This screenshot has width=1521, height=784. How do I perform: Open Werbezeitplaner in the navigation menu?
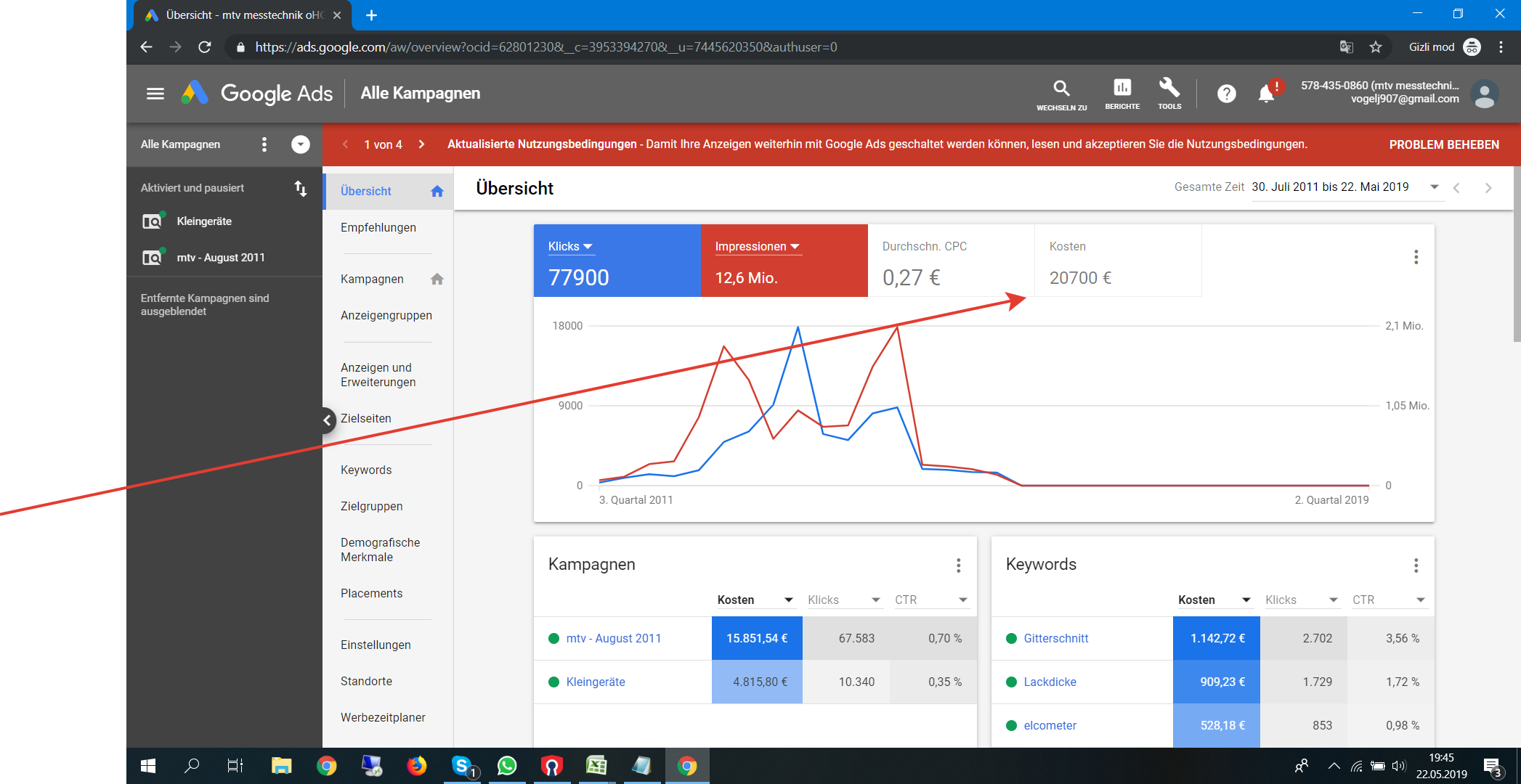pyautogui.click(x=384, y=718)
